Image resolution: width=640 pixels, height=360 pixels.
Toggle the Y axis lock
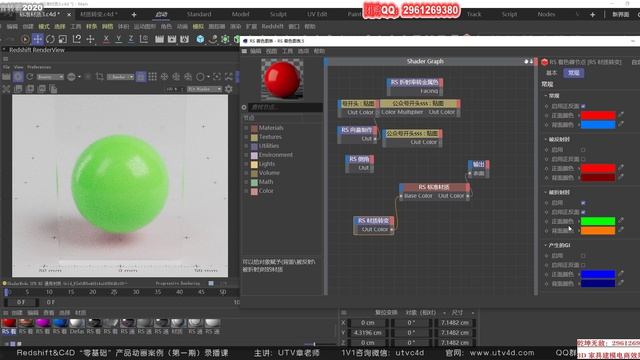119,39
